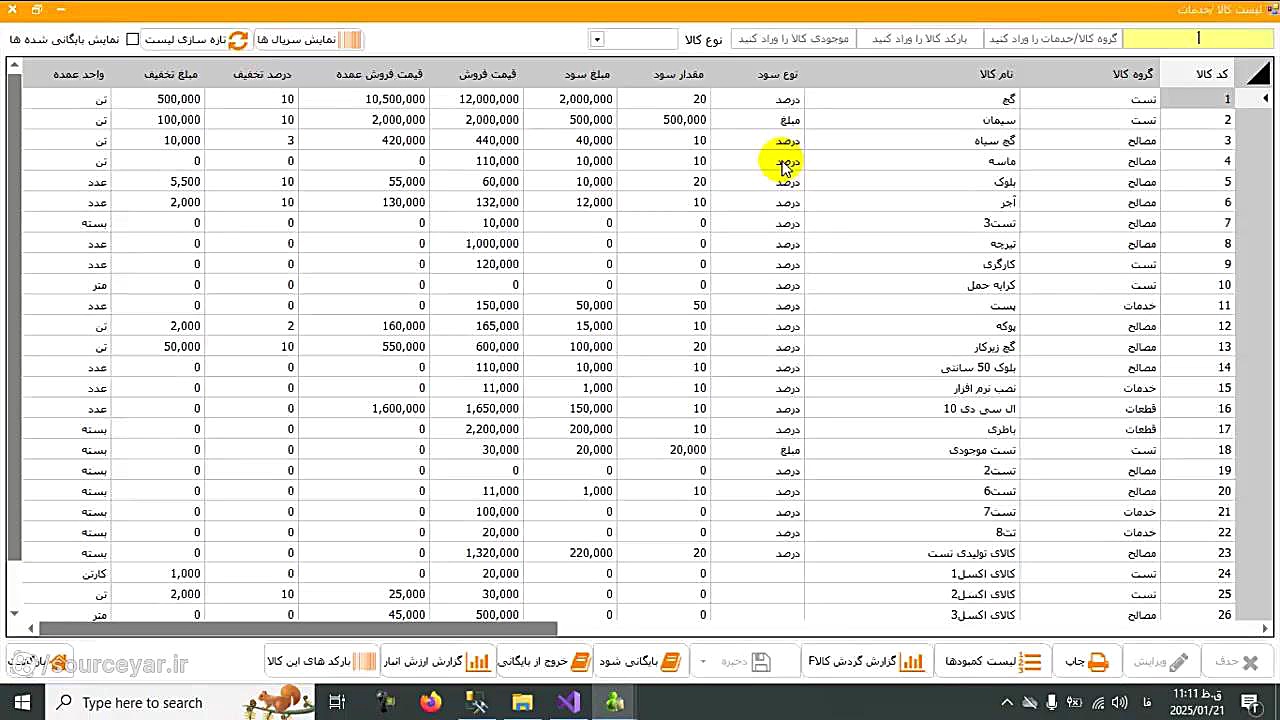Click the چاپ printer icon
Image resolution: width=1280 pixels, height=720 pixels.
[1098, 662]
